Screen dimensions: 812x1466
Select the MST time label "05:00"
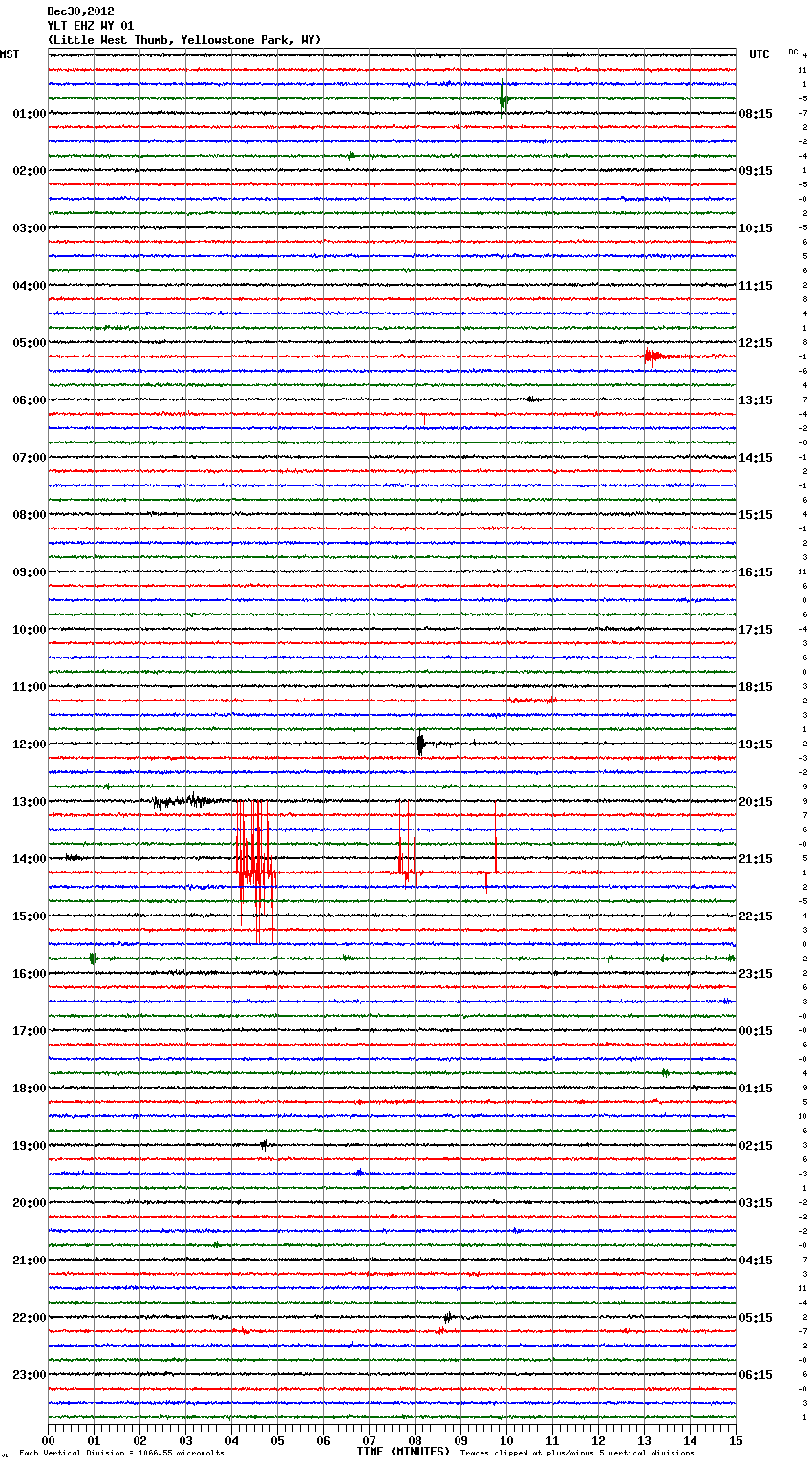[x=30, y=343]
